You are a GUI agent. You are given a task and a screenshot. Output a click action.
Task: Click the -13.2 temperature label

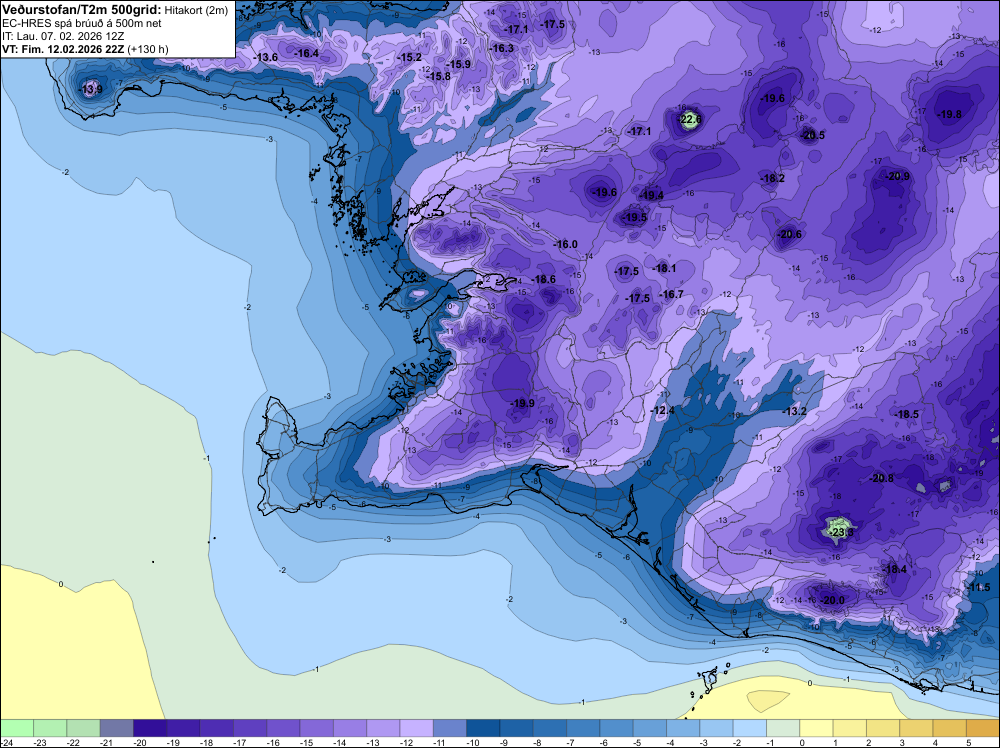point(794,411)
